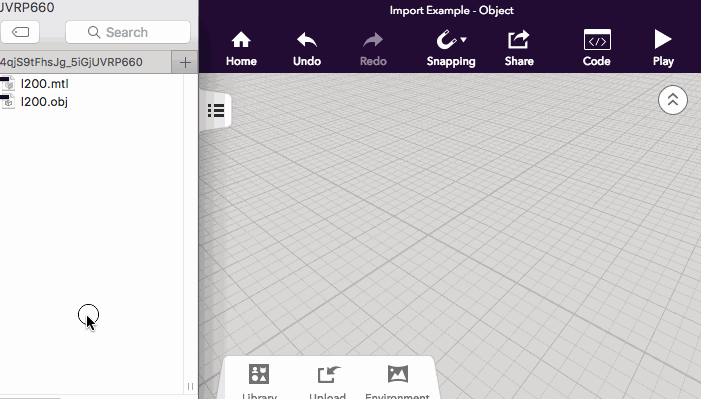The image size is (701, 399).
Task: Collapse the toolbar with the double-chevron button
Action: pyautogui.click(x=672, y=100)
